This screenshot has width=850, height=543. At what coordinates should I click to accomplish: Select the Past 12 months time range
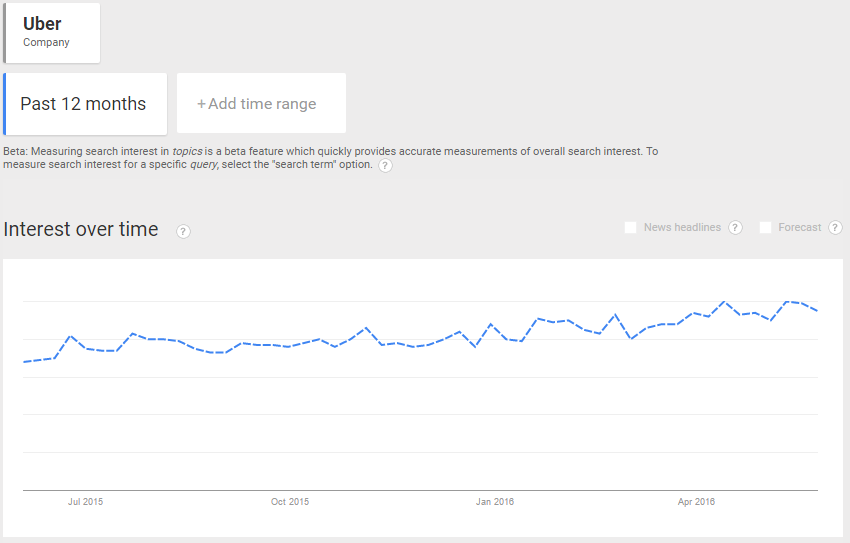(x=85, y=104)
